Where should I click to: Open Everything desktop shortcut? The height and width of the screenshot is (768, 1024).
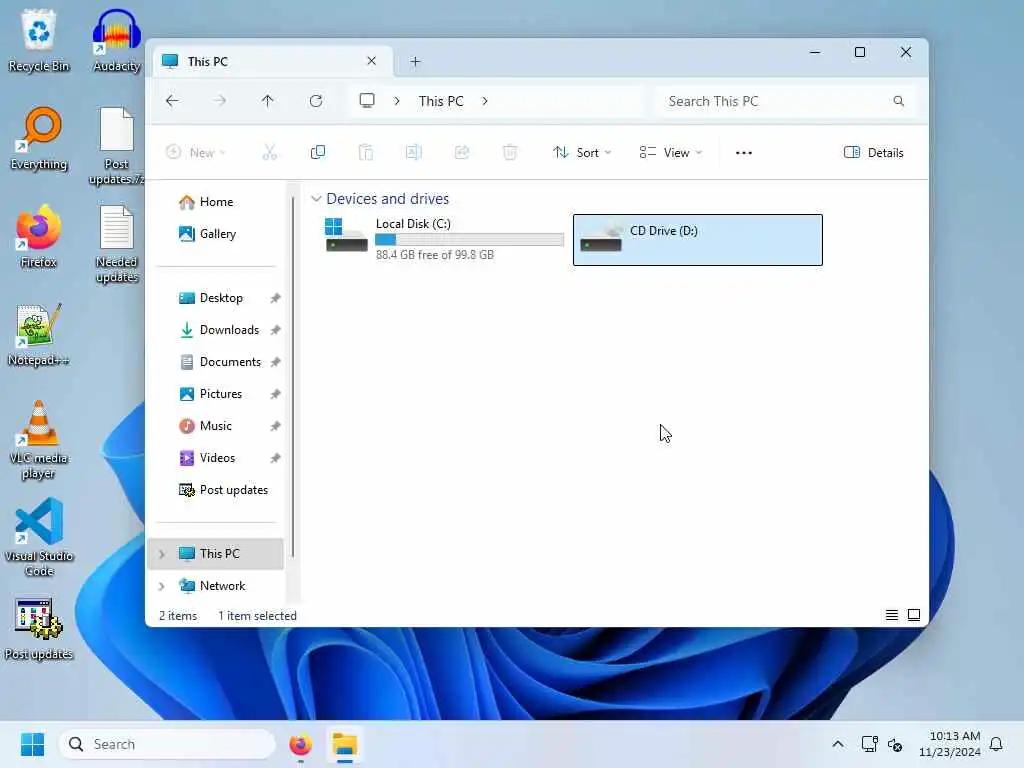click(39, 138)
